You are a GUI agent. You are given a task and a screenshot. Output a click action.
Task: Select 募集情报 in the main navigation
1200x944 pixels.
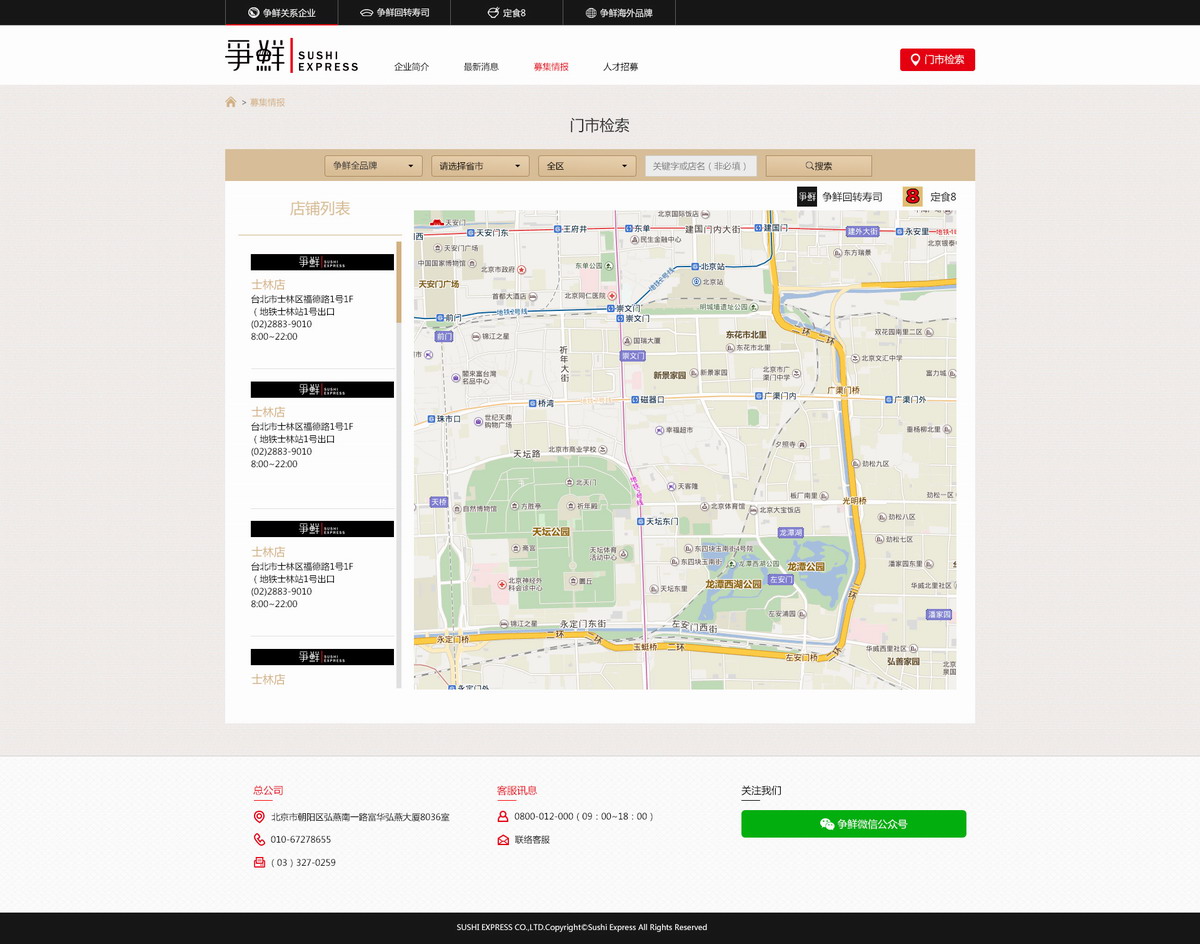point(551,67)
